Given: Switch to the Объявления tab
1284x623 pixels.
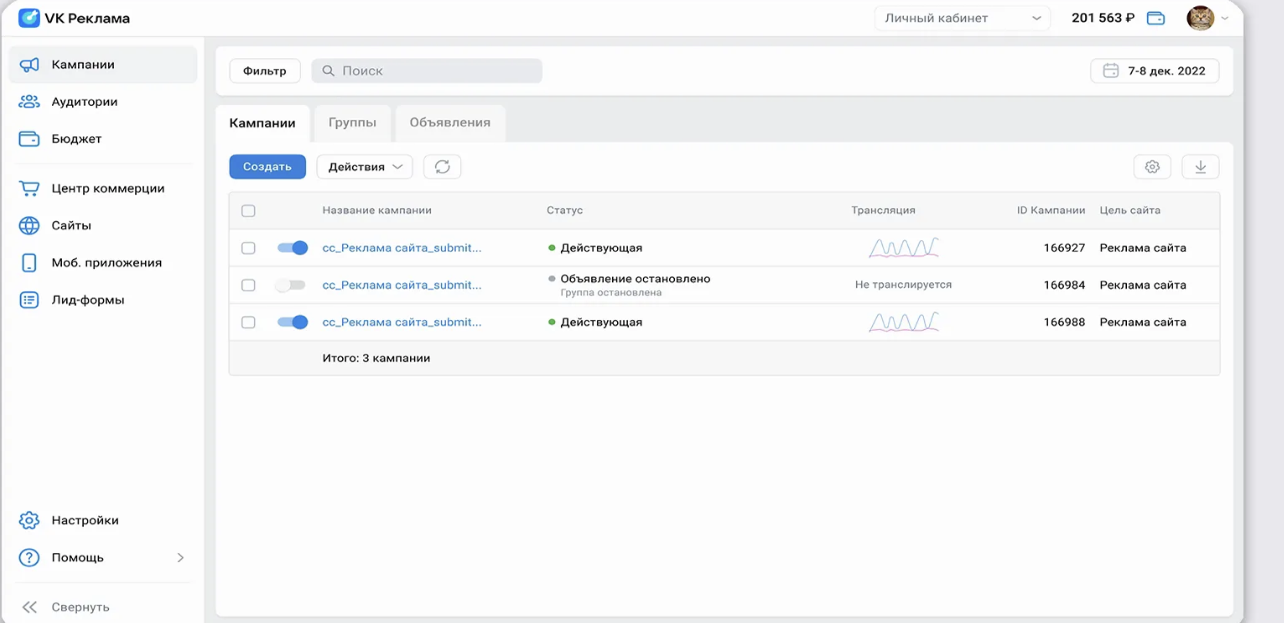Looking at the screenshot, I should pos(450,123).
